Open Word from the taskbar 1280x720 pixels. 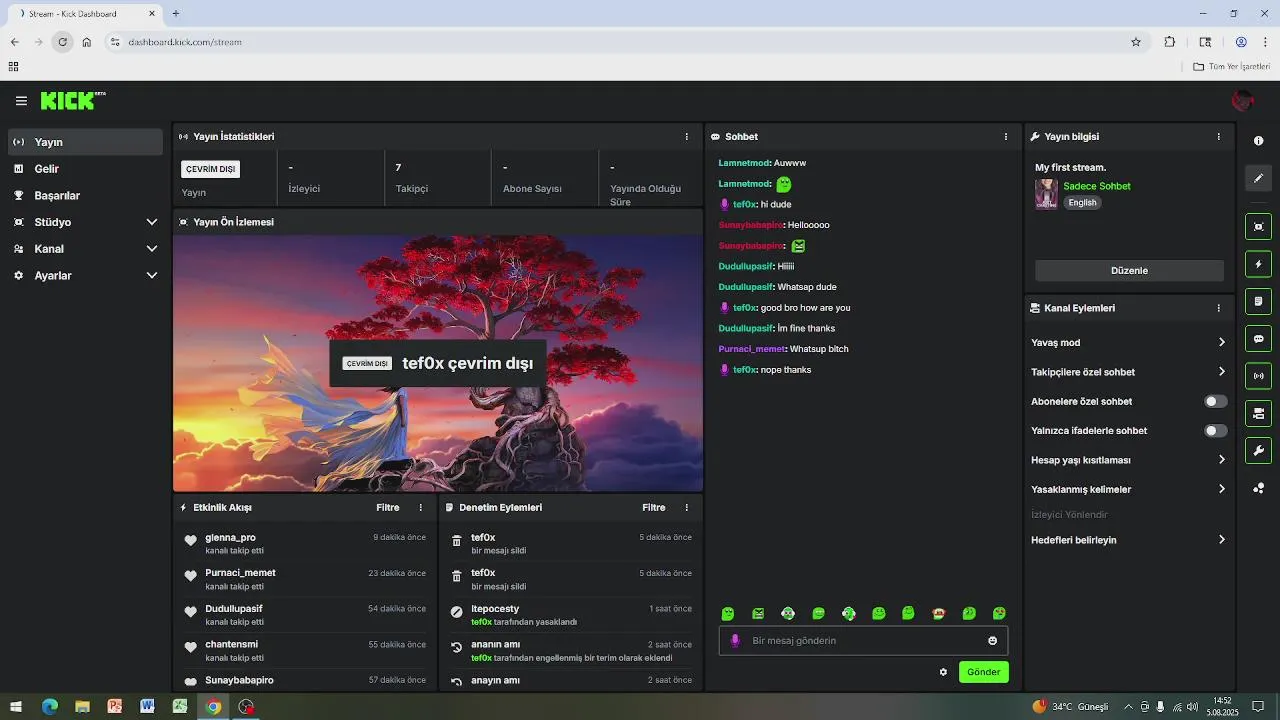tap(148, 707)
